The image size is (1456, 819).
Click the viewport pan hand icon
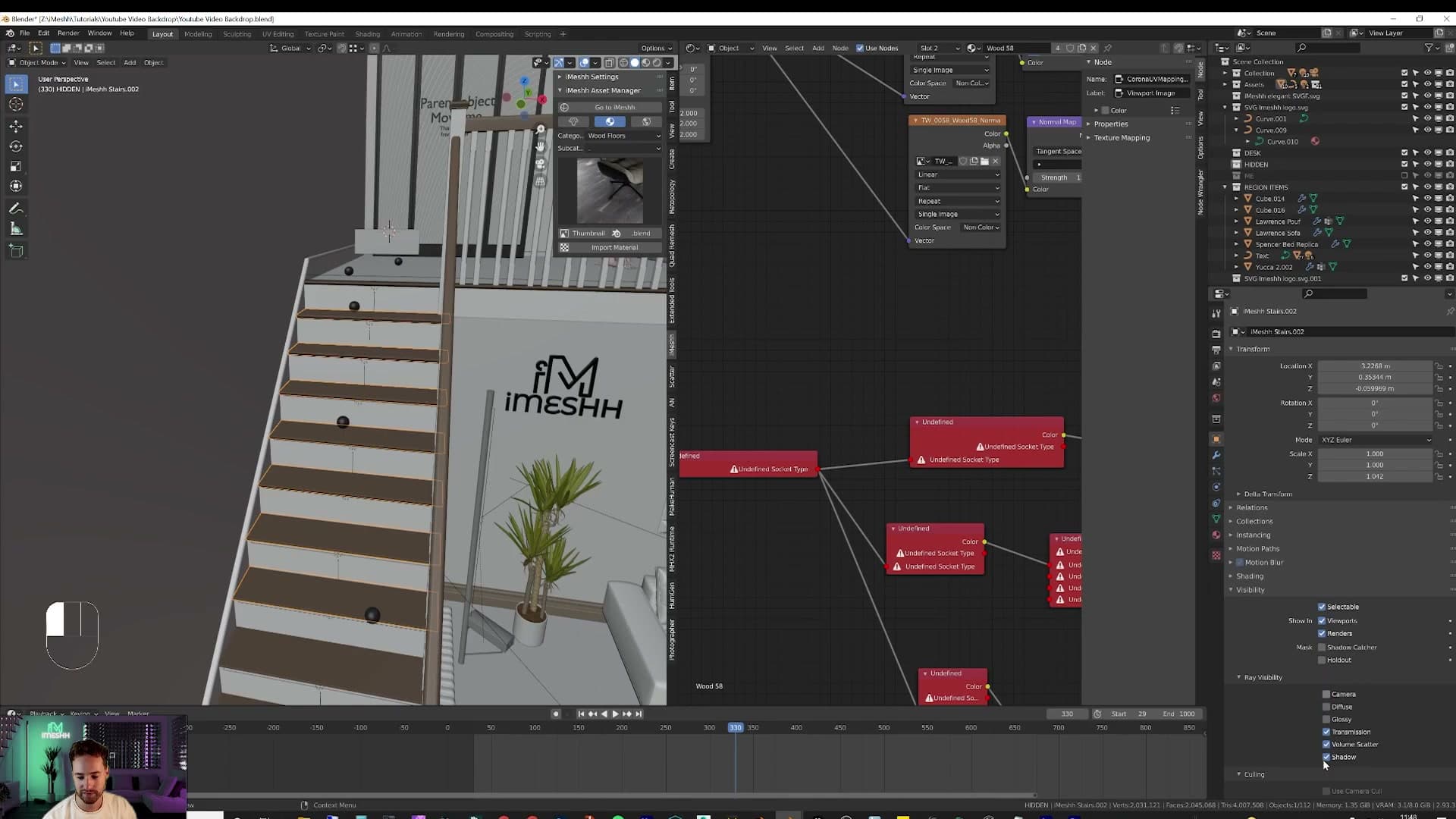coord(541,146)
